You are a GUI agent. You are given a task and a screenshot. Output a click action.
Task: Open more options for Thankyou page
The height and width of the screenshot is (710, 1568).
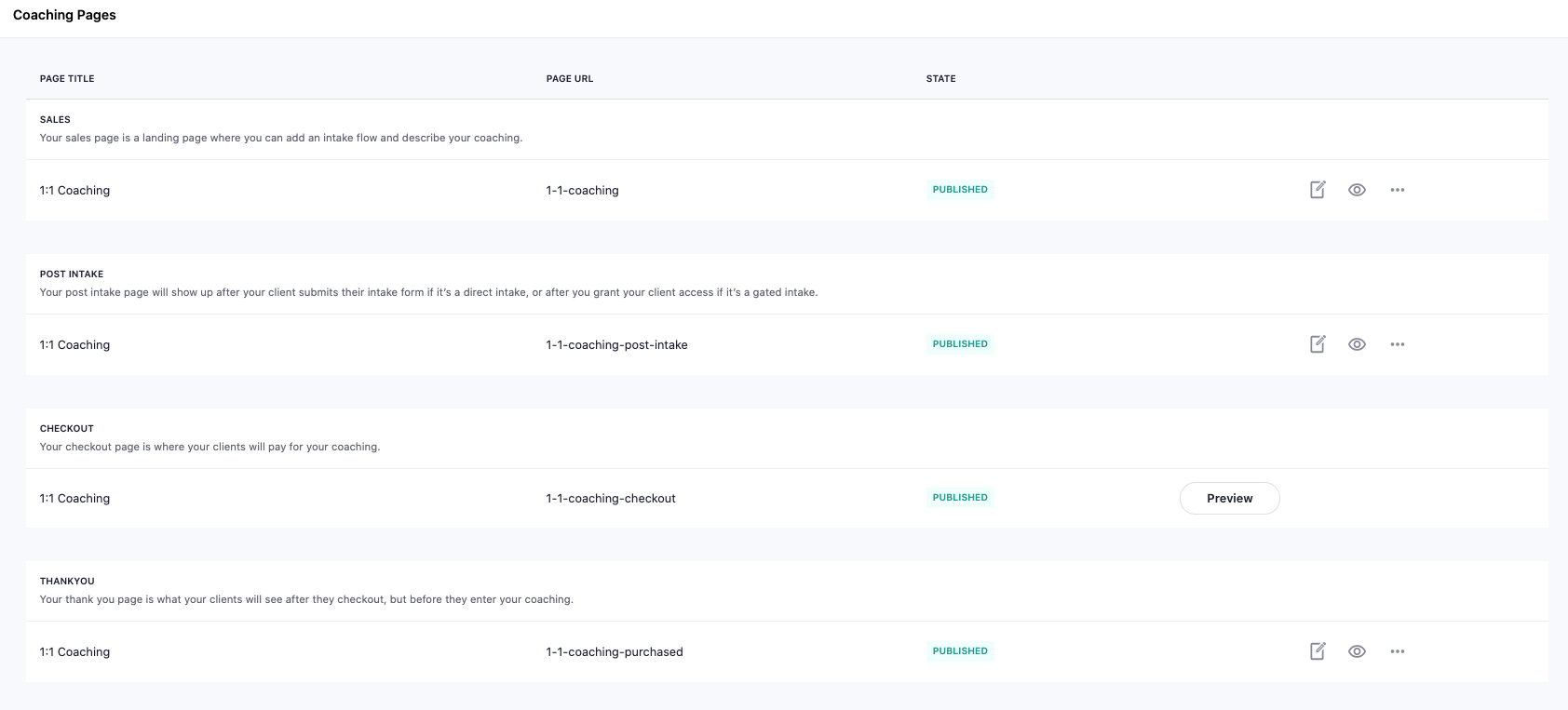pos(1397,651)
